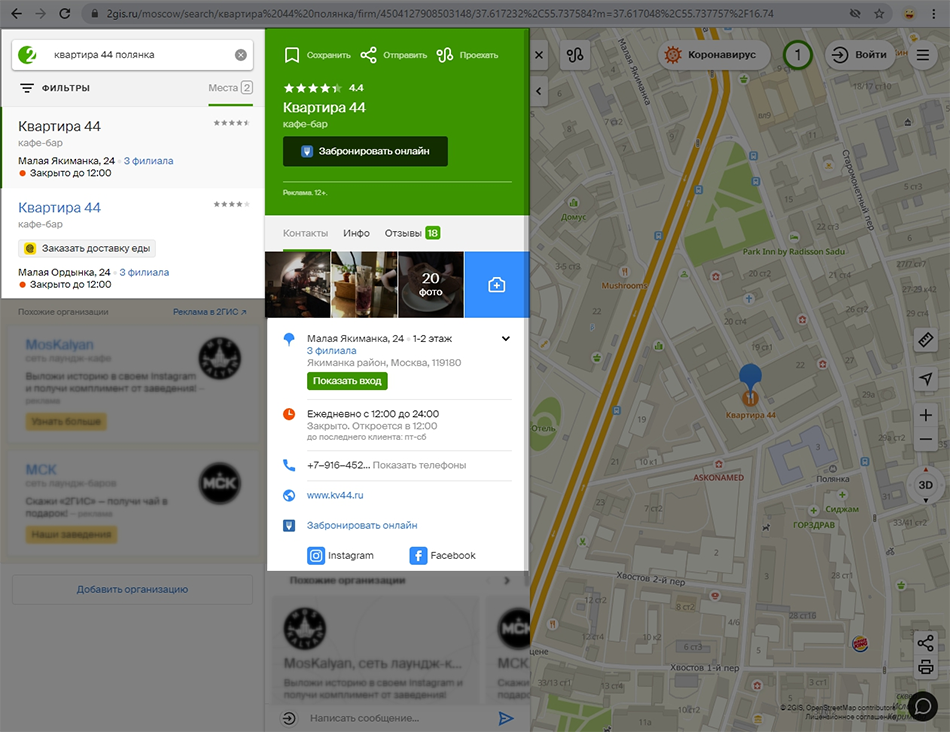Bookmark page with the star icon
Screen dimensions: 950x732
point(879,13)
